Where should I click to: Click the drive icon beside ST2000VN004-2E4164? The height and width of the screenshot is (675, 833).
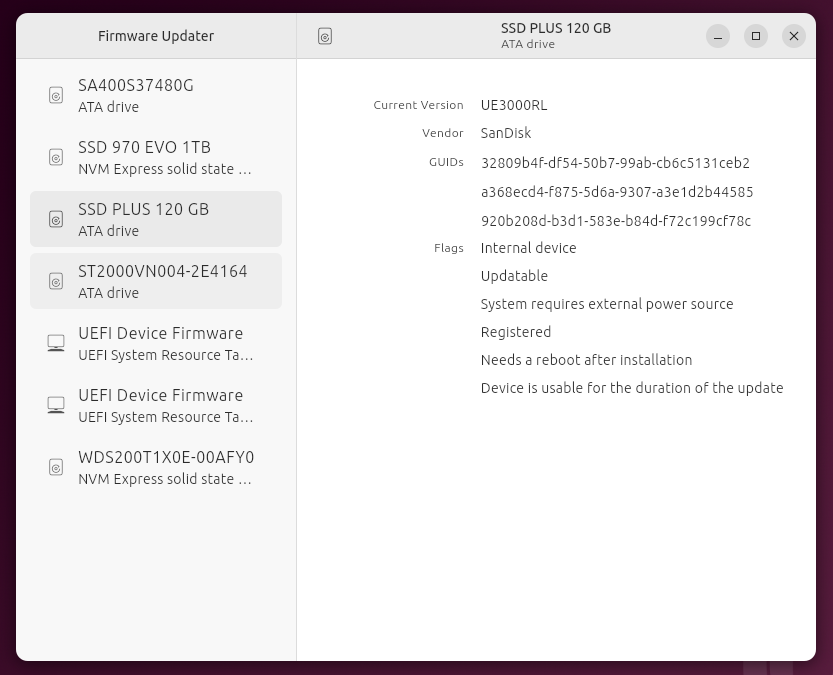(56, 281)
